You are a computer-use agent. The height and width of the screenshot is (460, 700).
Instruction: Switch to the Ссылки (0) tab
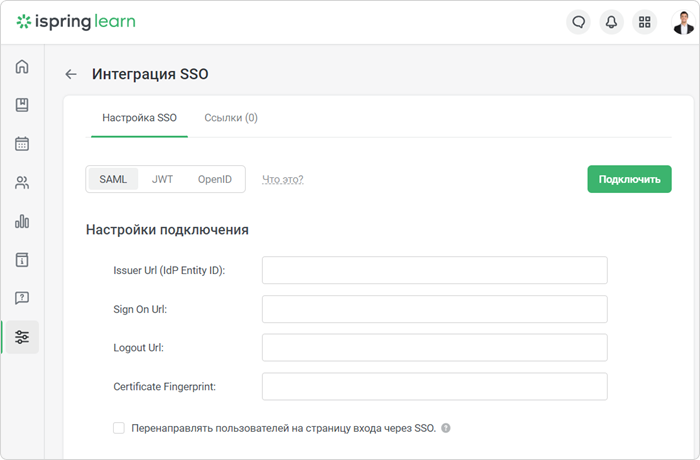click(x=231, y=118)
